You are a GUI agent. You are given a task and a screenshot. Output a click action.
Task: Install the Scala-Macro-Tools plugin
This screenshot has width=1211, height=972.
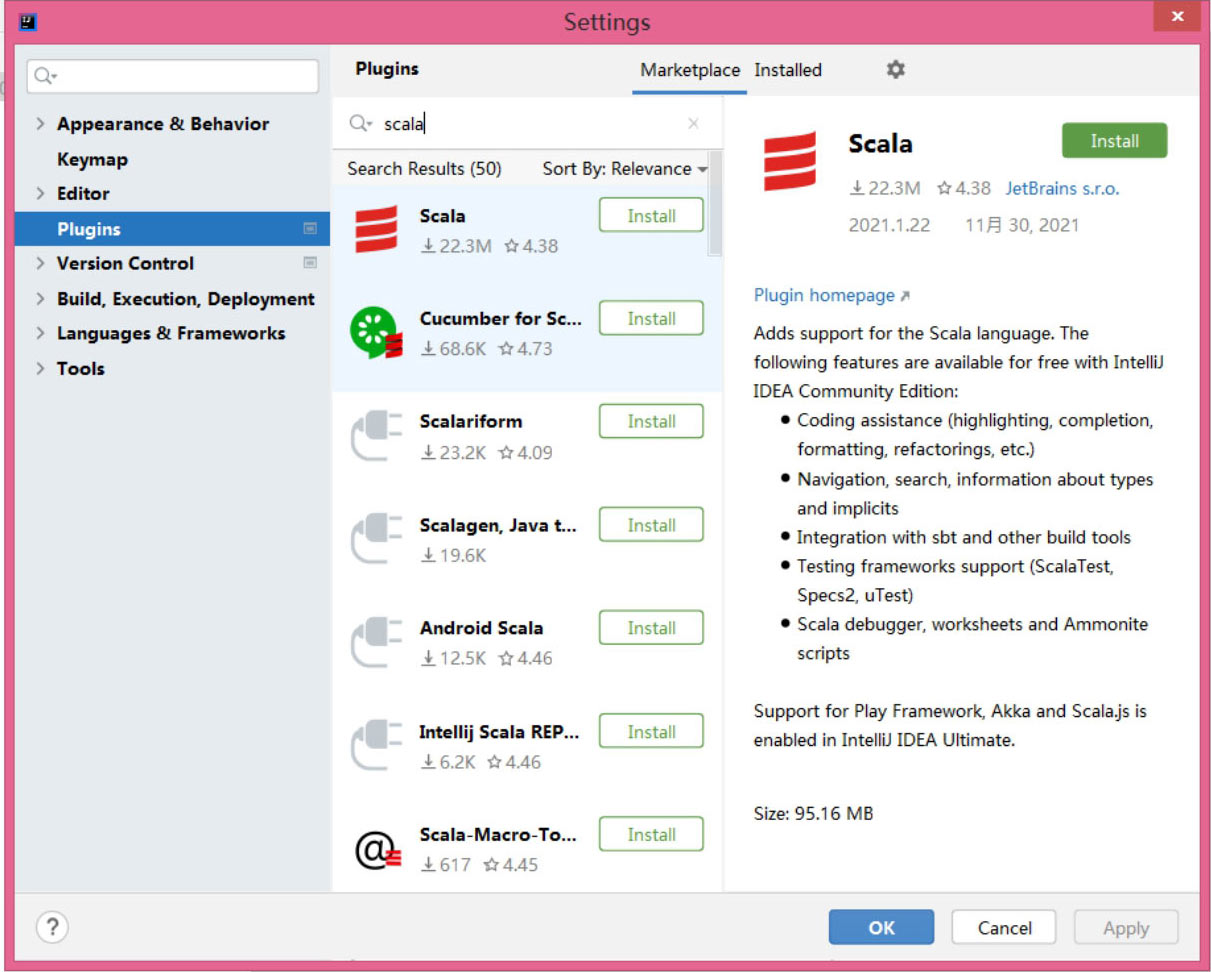651,835
